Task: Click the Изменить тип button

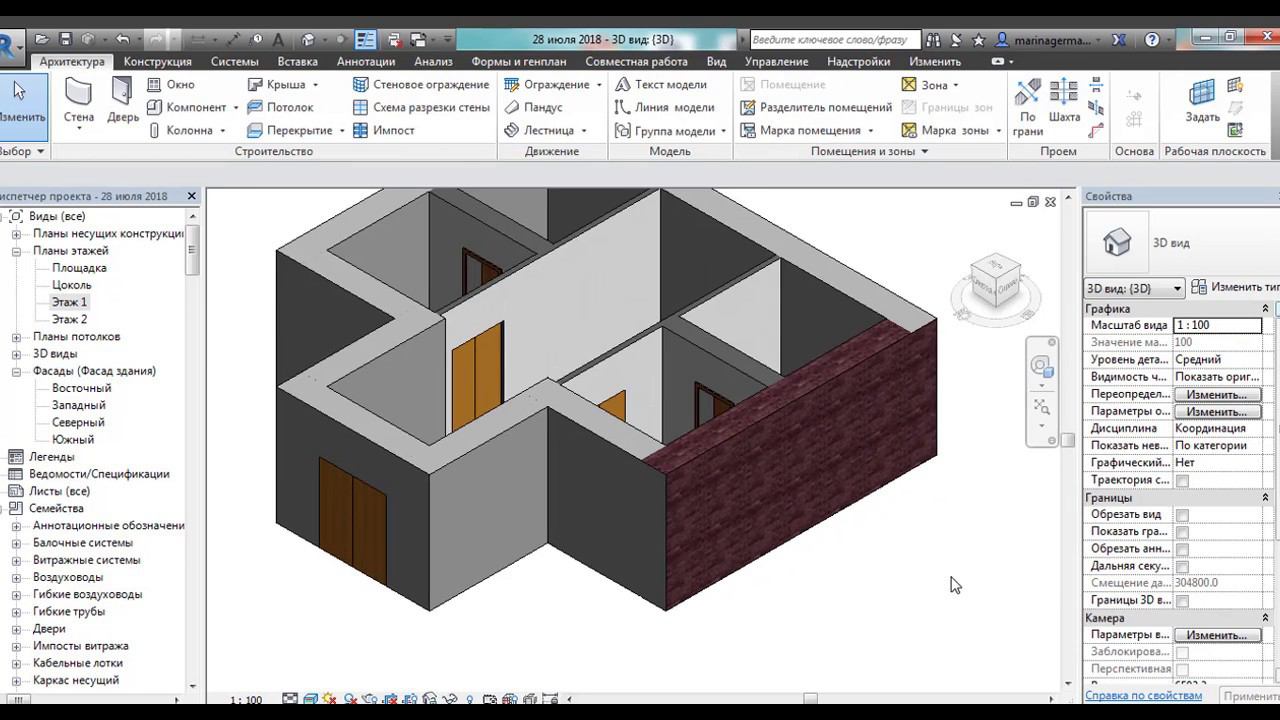Action: (1236, 288)
